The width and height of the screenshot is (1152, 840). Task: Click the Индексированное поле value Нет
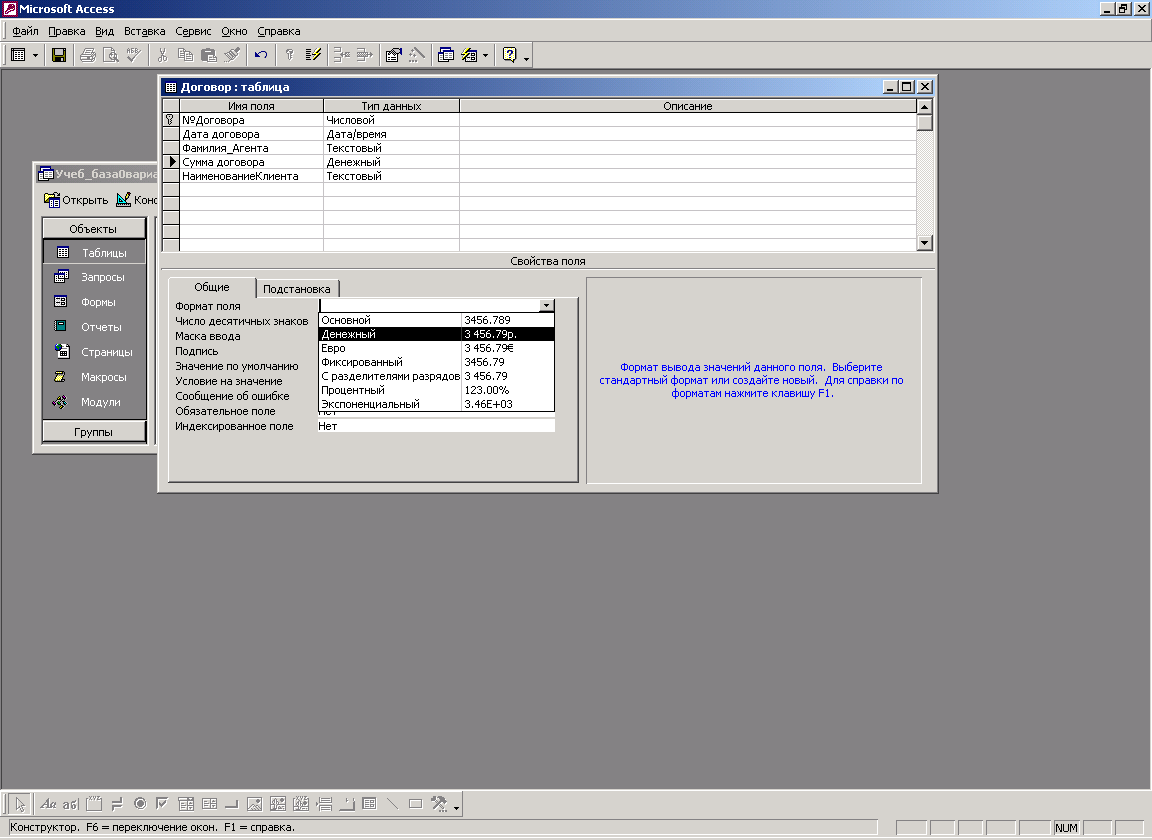(x=436, y=426)
